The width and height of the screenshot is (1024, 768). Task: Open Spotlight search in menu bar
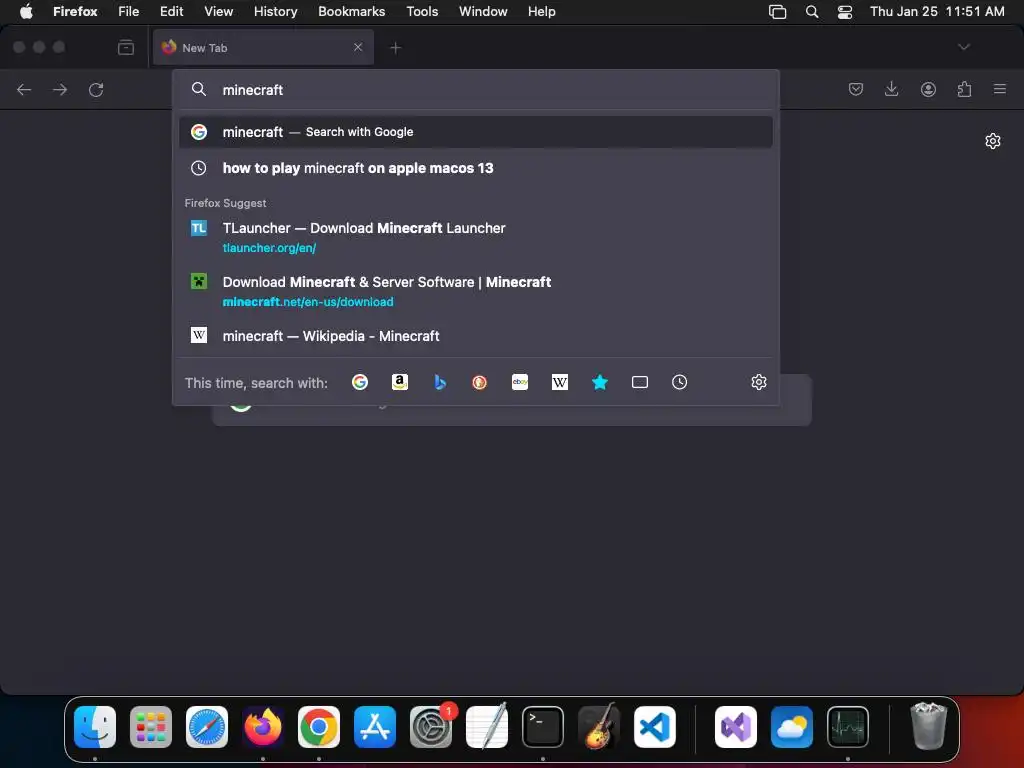coord(812,11)
